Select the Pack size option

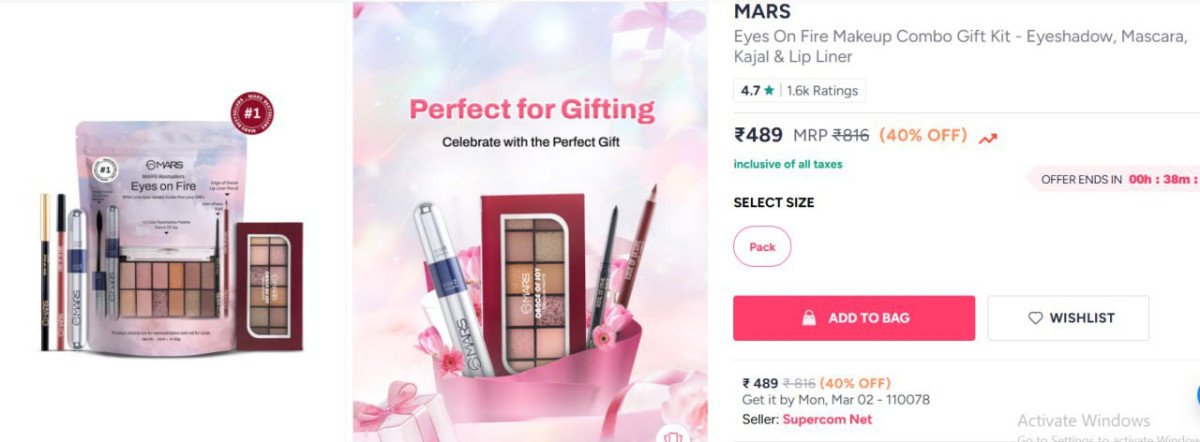coord(762,247)
